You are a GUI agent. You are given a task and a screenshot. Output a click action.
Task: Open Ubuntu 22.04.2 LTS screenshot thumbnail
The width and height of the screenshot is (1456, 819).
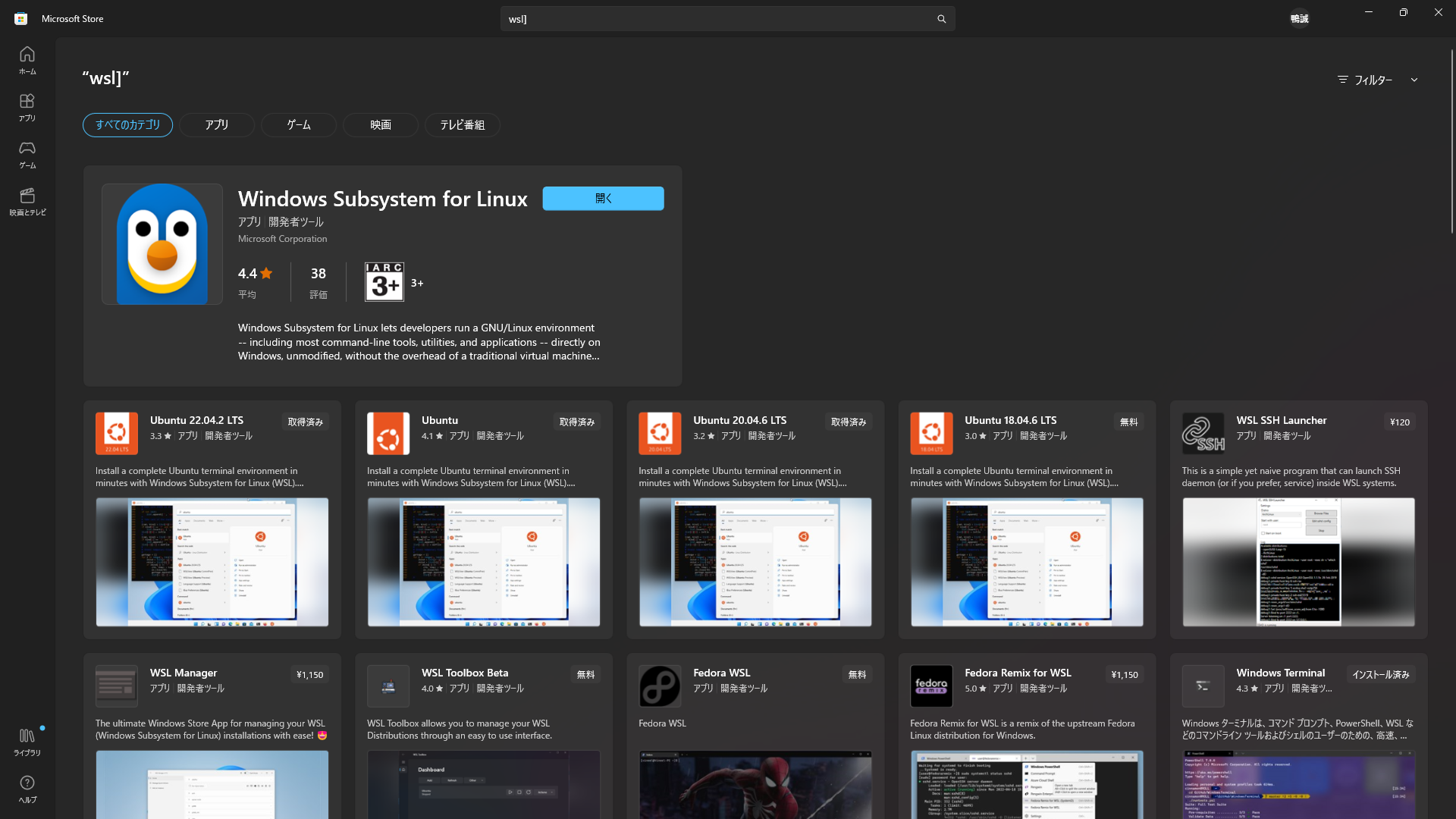coord(212,562)
